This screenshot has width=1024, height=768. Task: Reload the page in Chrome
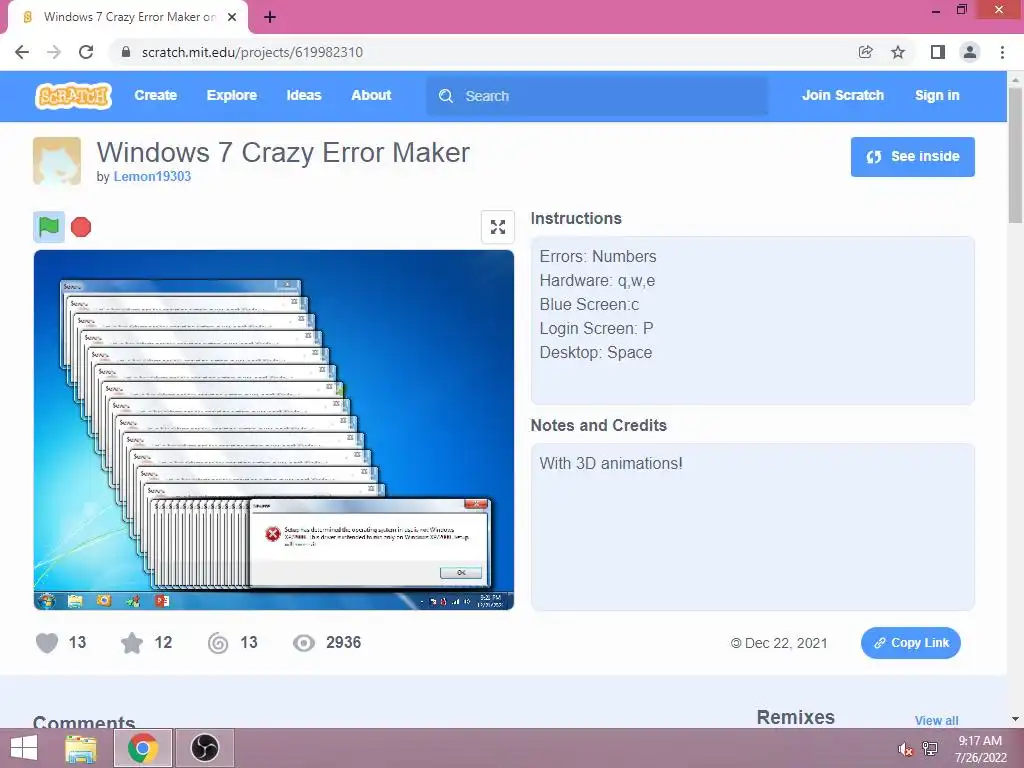[86, 52]
